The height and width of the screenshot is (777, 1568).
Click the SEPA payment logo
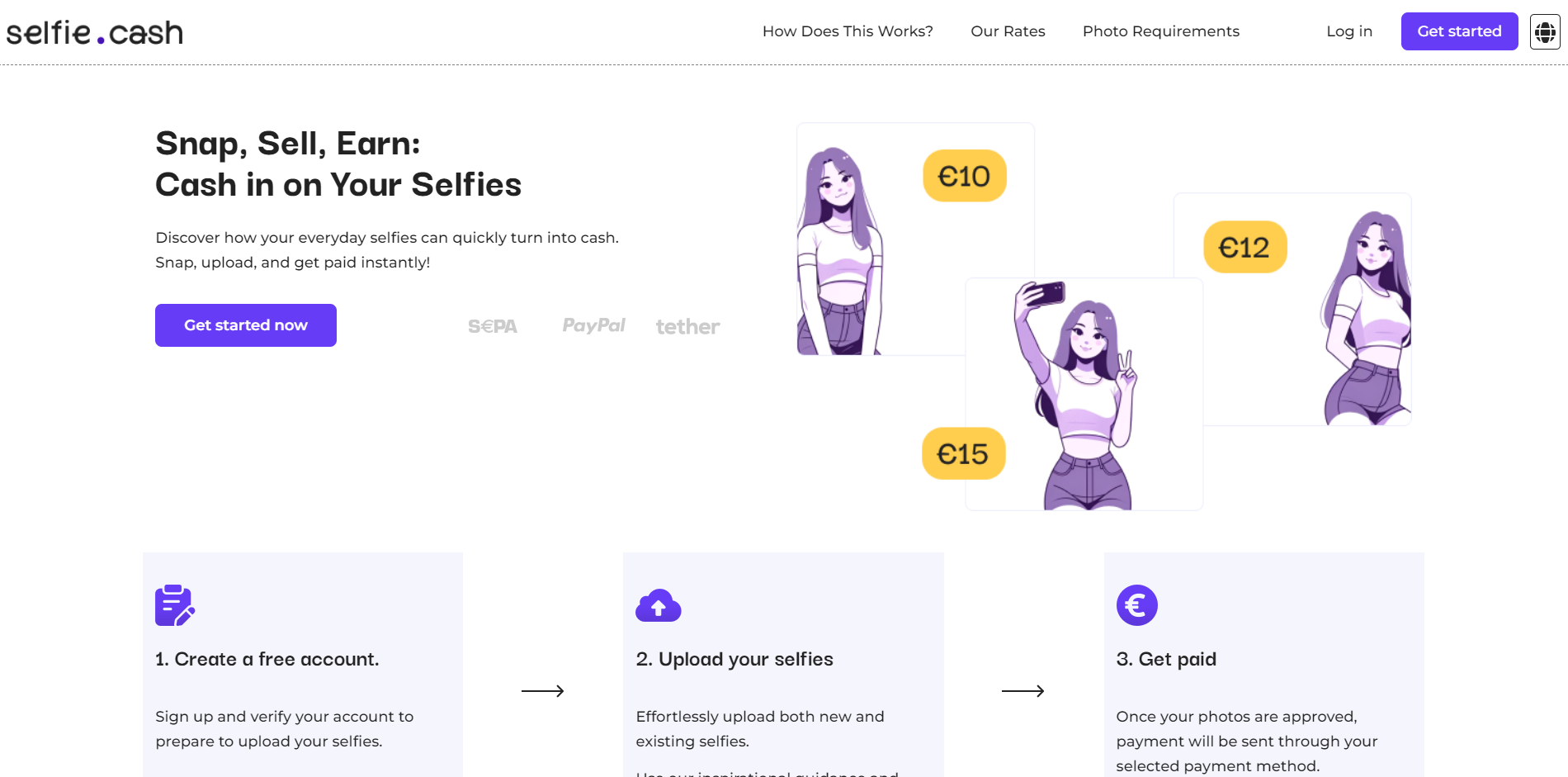point(493,327)
